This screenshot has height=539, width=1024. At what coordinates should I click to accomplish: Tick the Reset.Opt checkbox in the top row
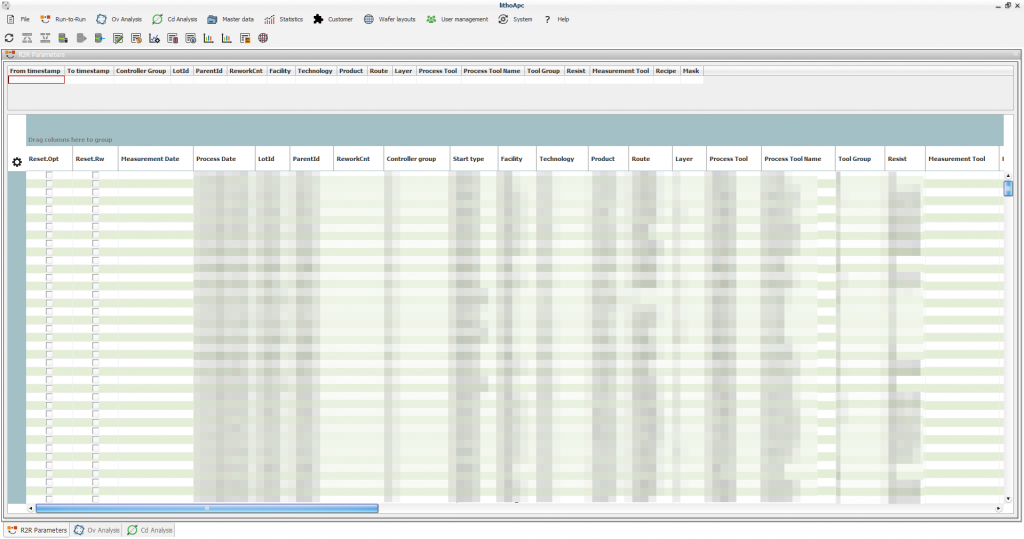pyautogui.click(x=49, y=175)
